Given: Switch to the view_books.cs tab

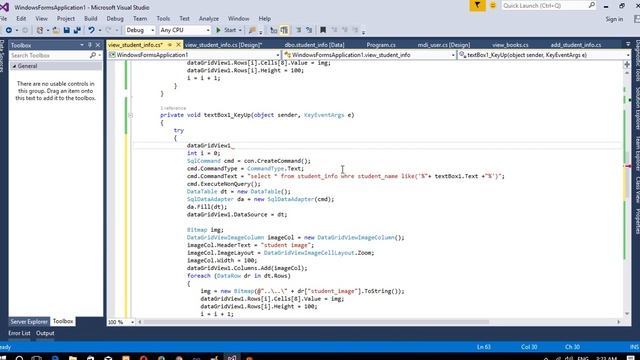Looking at the screenshot, I should pyautogui.click(x=510, y=45).
